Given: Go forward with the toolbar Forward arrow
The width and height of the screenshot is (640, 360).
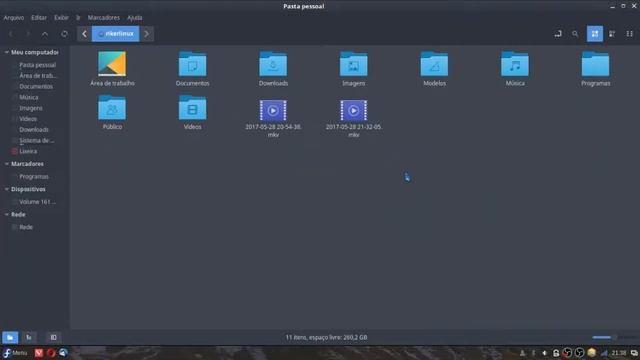Looking at the screenshot, I should click(28, 34).
